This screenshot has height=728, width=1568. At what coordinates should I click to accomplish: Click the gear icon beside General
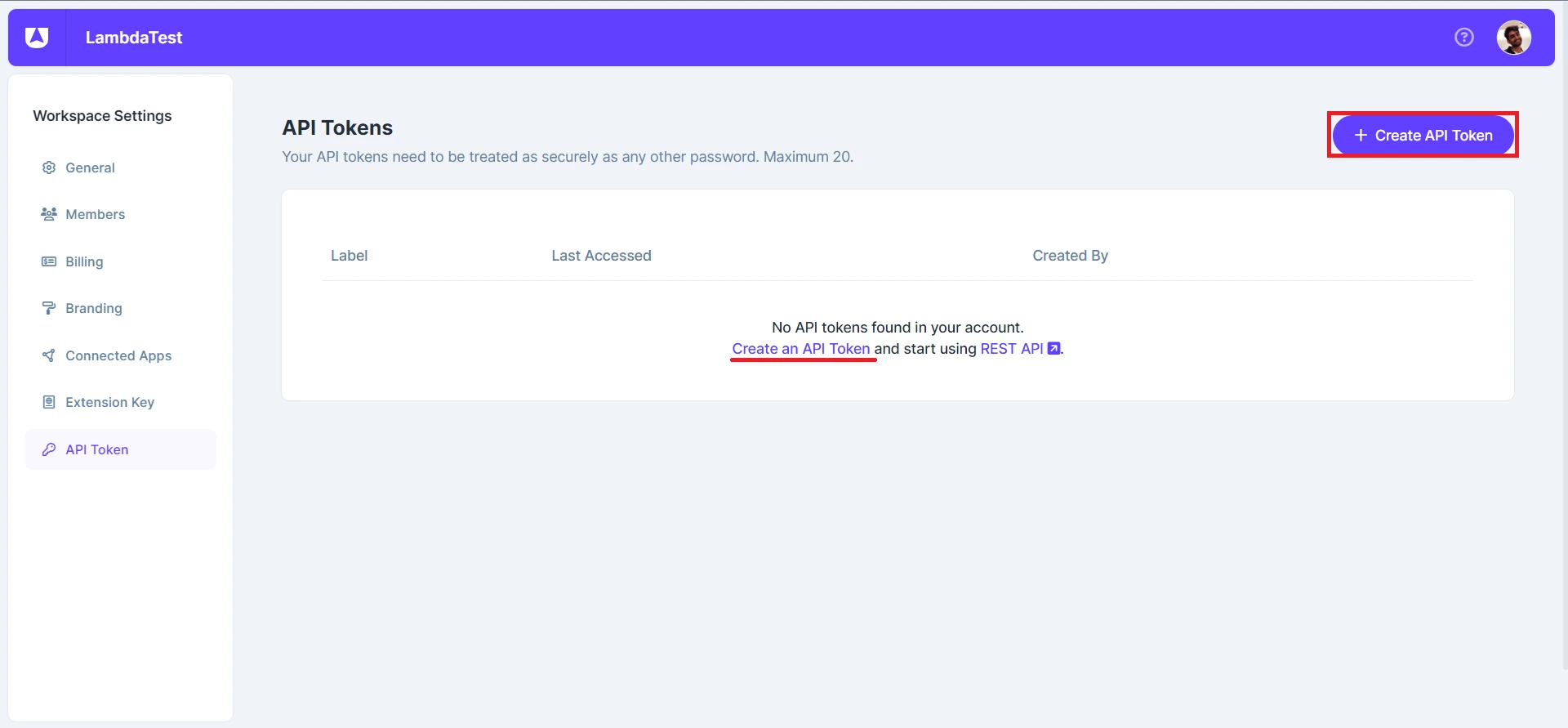(49, 167)
